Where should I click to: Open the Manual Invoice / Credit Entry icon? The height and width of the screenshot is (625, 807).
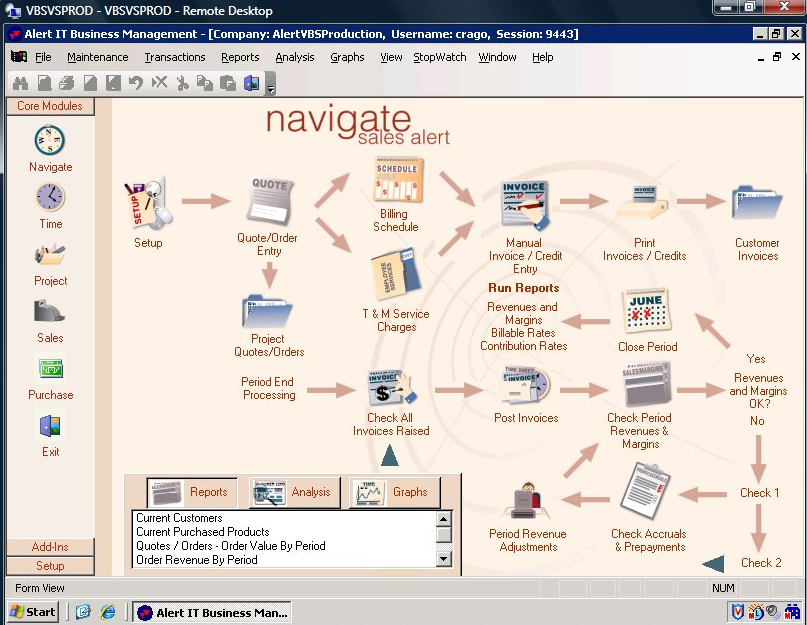pyautogui.click(x=524, y=205)
